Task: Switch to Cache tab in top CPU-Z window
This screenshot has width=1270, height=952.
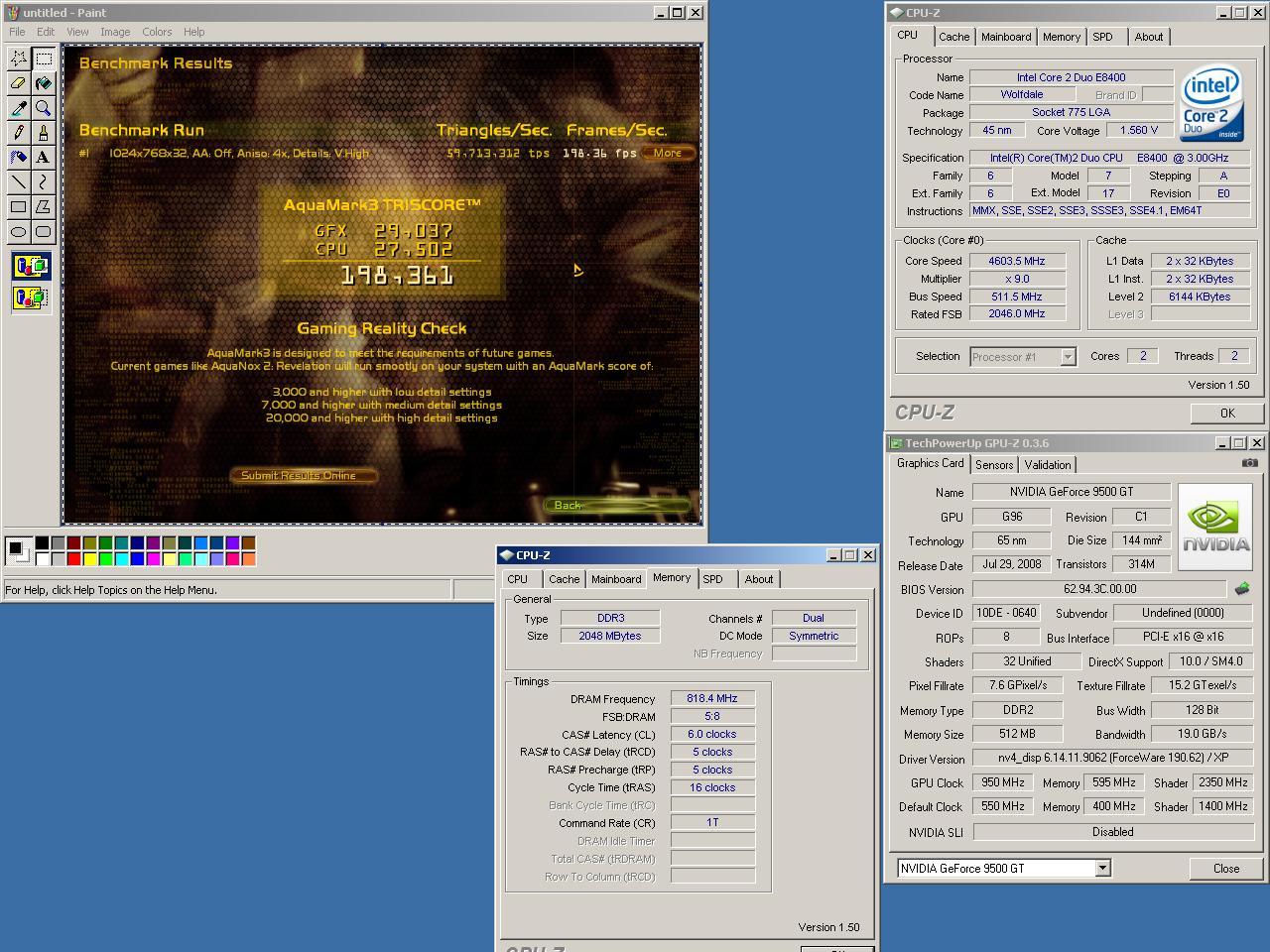Action: (x=954, y=37)
